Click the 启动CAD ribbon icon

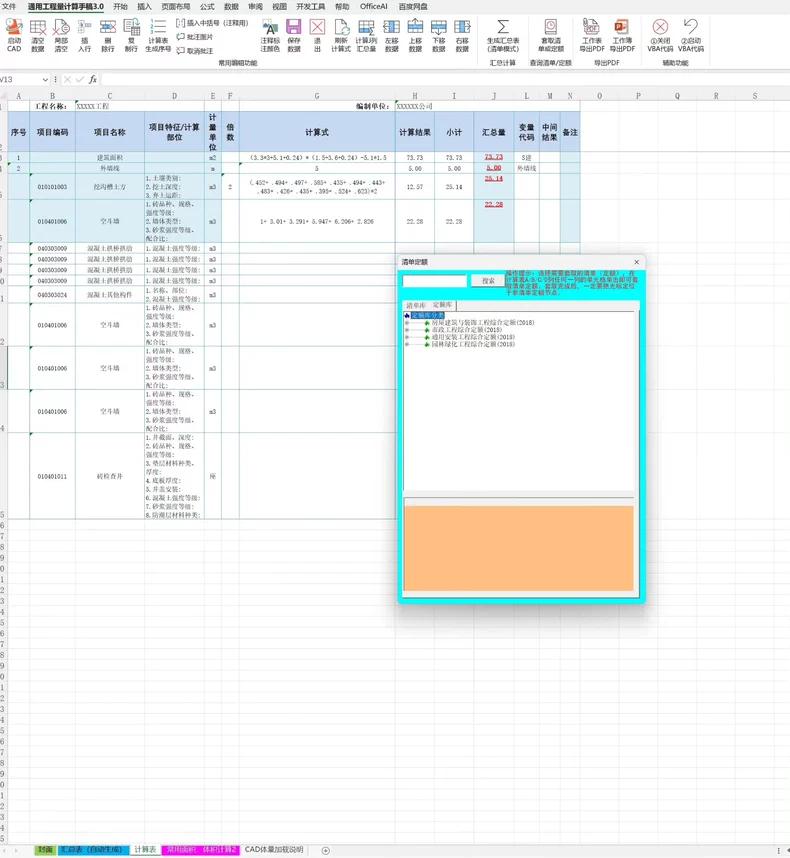[14, 34]
